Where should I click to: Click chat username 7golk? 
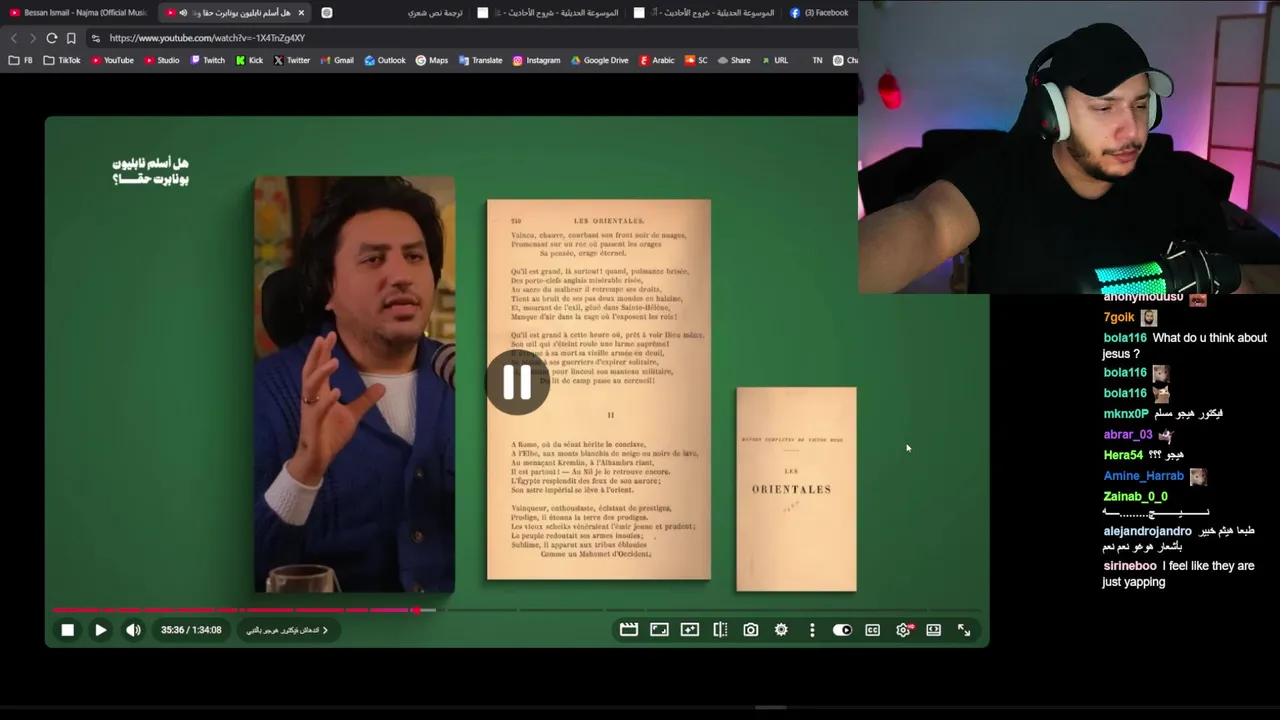(1119, 318)
